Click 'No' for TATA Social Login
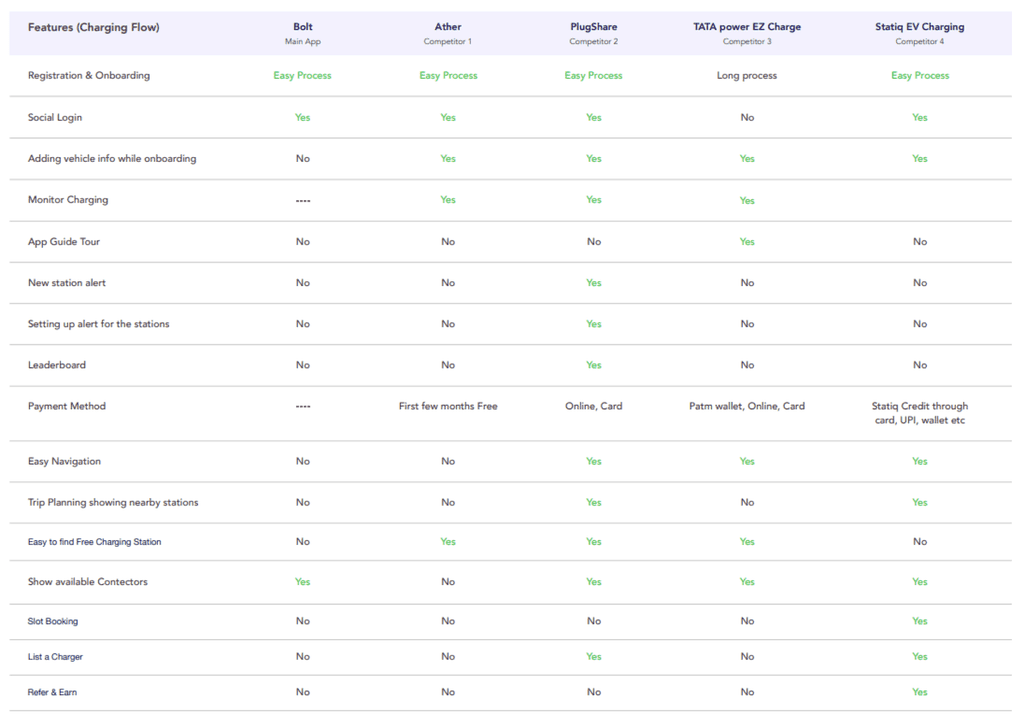The width and height of the screenshot is (1024, 716). pos(747,117)
